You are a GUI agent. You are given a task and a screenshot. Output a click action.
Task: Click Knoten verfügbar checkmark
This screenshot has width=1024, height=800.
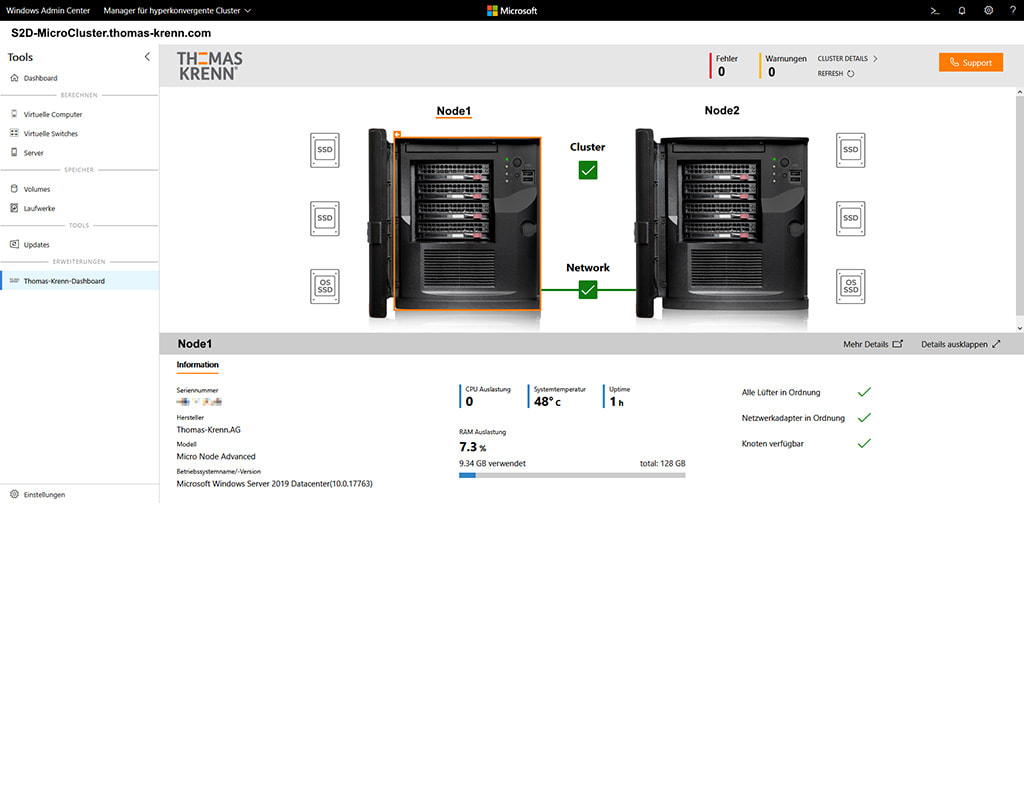[x=864, y=443]
